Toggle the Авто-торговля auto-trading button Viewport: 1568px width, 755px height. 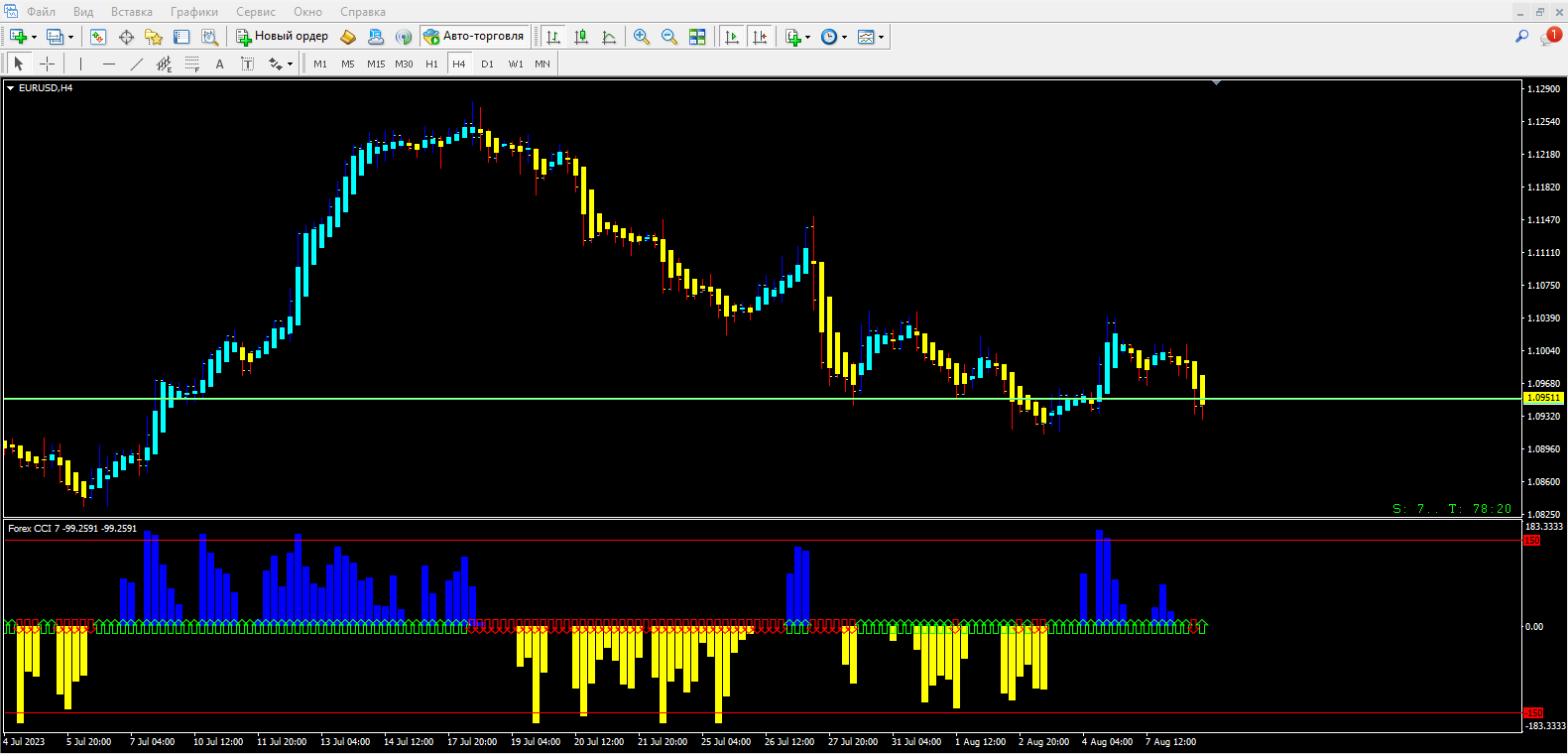474,37
